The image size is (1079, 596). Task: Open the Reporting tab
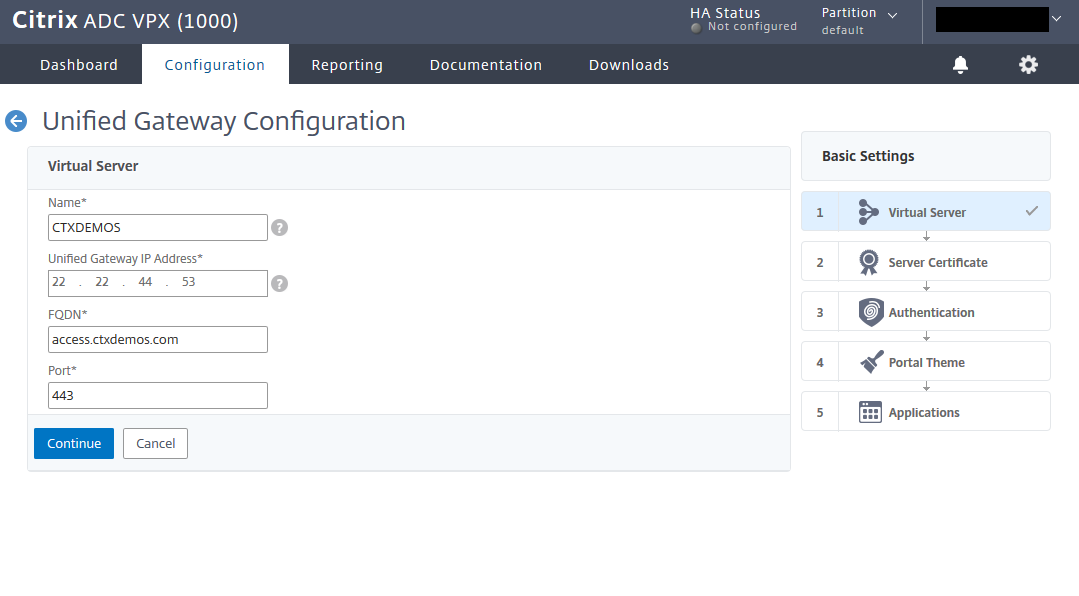347,65
